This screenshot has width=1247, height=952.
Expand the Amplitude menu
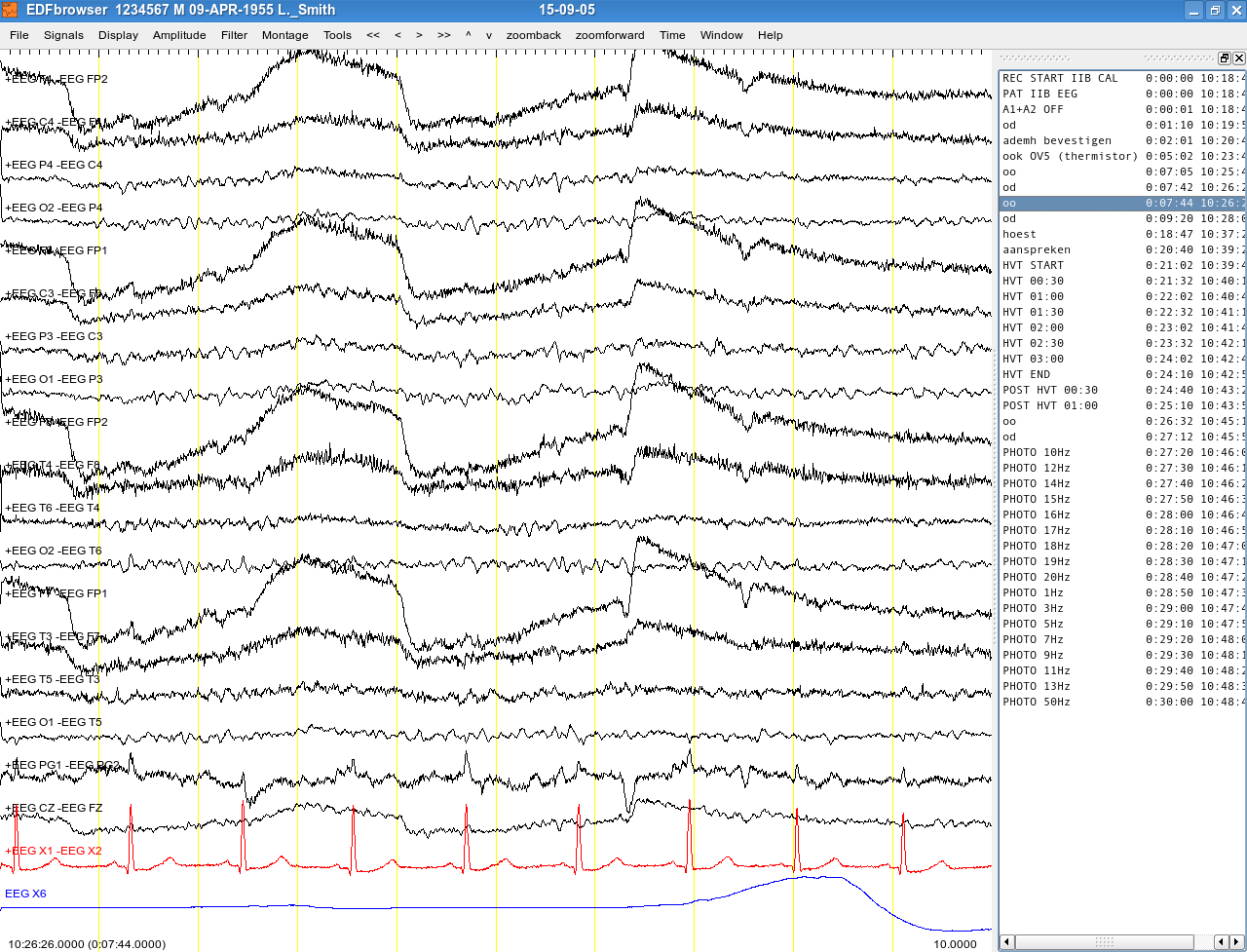click(179, 35)
